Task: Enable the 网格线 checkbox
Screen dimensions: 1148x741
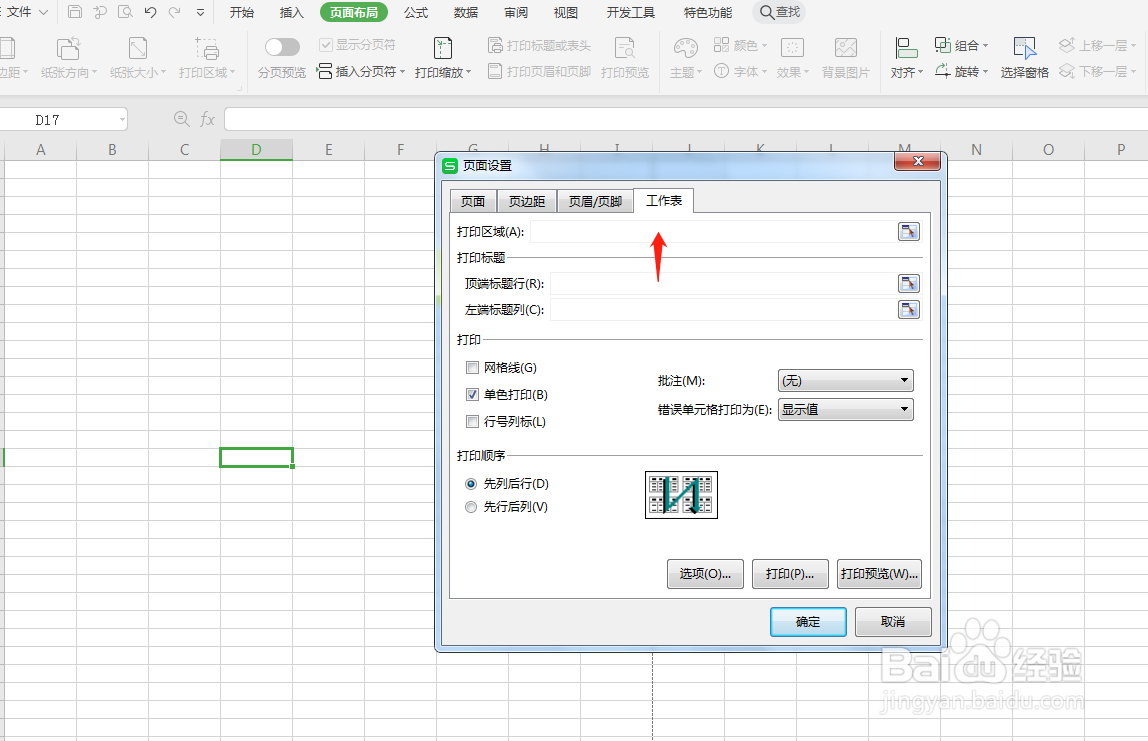Action: coord(472,367)
